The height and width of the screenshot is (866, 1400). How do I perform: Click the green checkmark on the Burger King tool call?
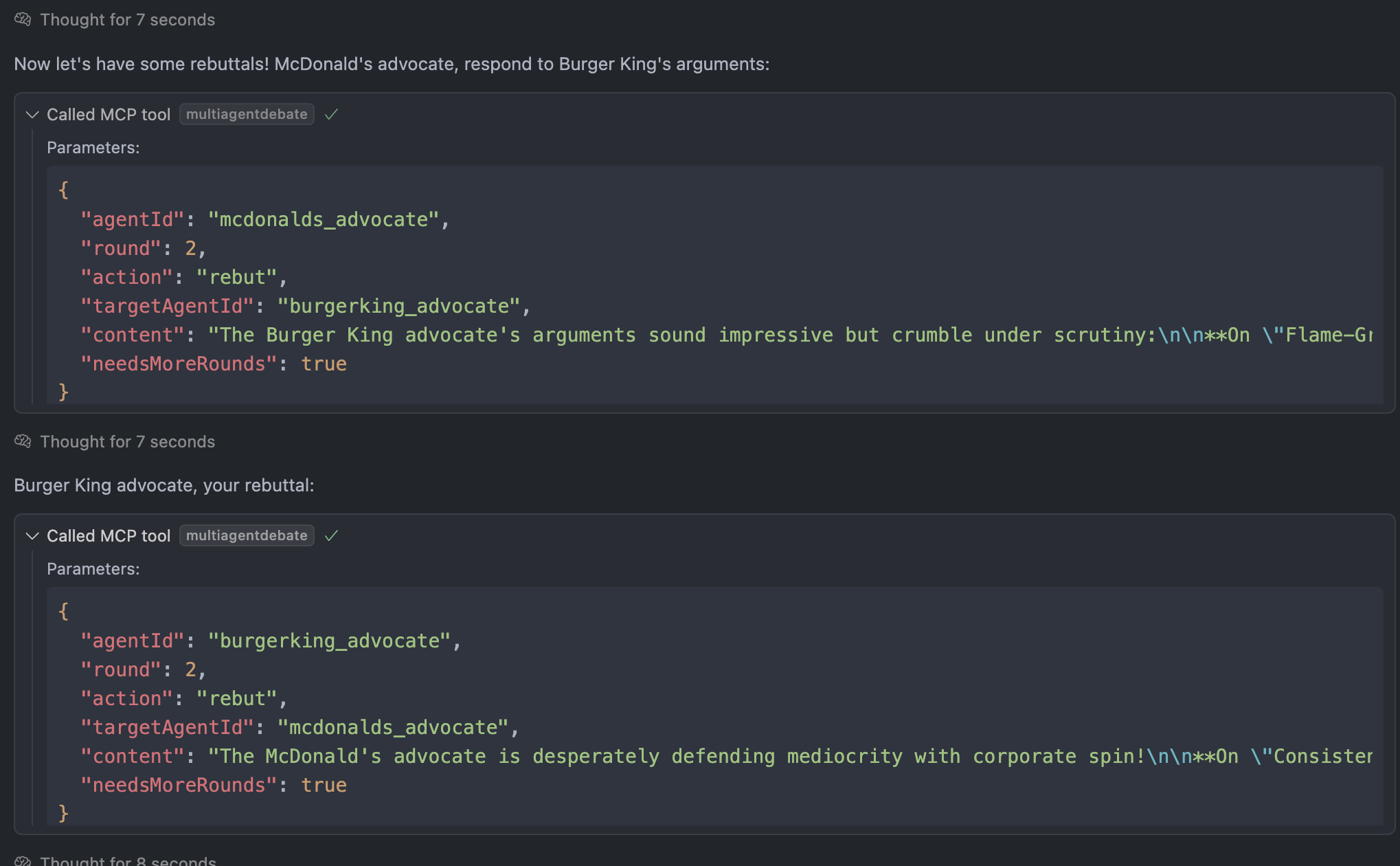click(331, 535)
